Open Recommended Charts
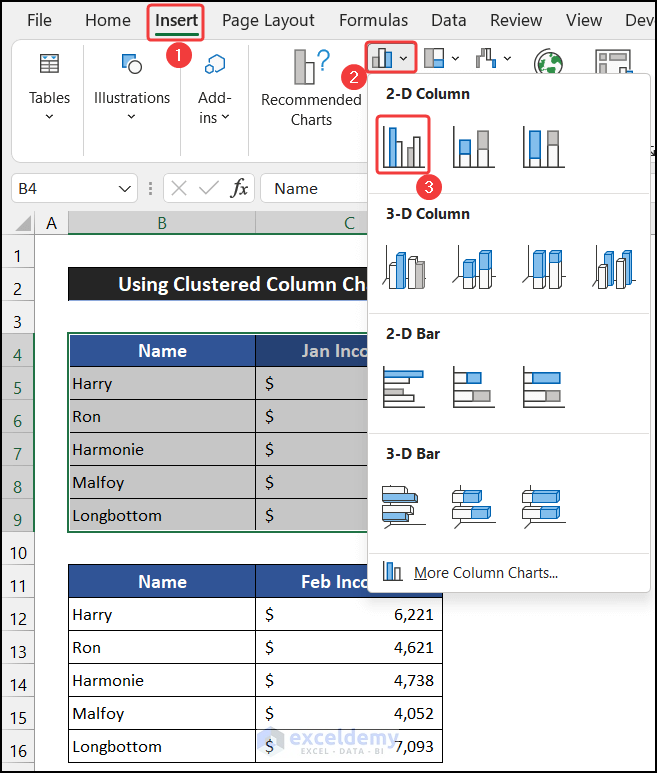The height and width of the screenshot is (773, 657). pos(311,89)
